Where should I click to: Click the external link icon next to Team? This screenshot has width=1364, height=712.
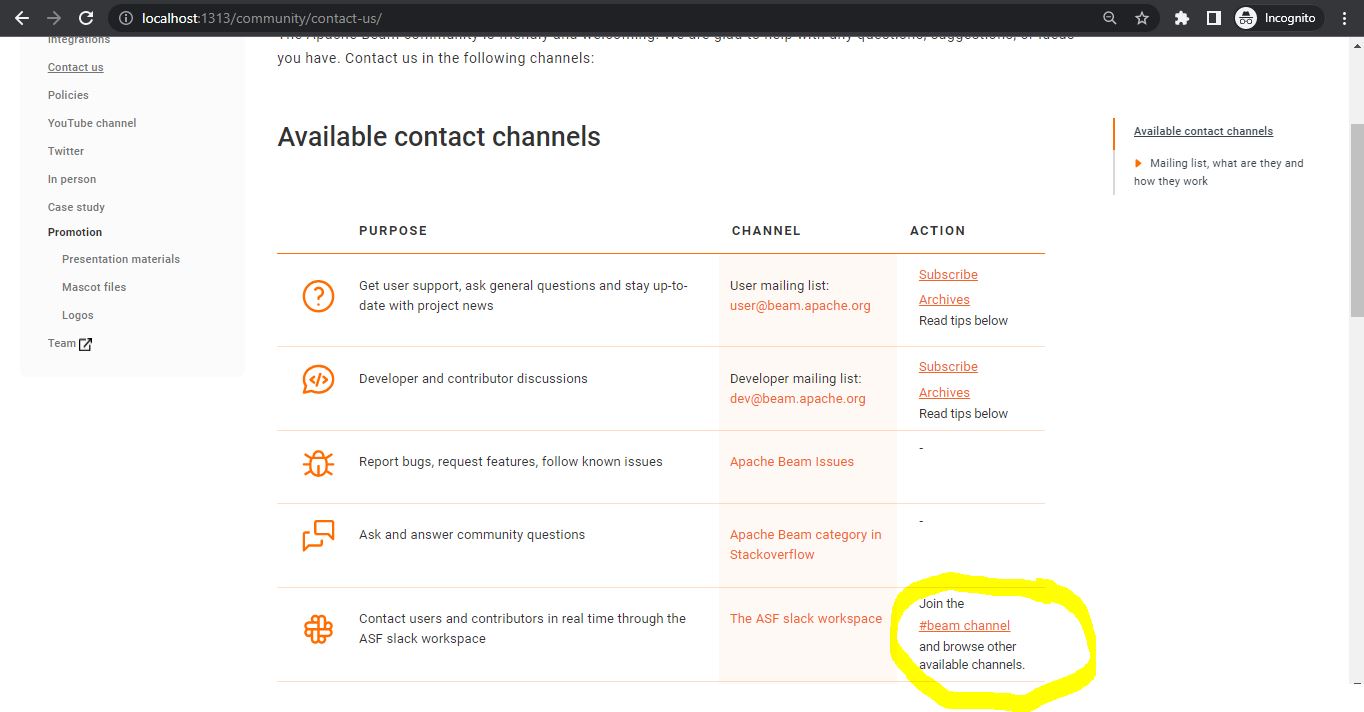point(85,344)
